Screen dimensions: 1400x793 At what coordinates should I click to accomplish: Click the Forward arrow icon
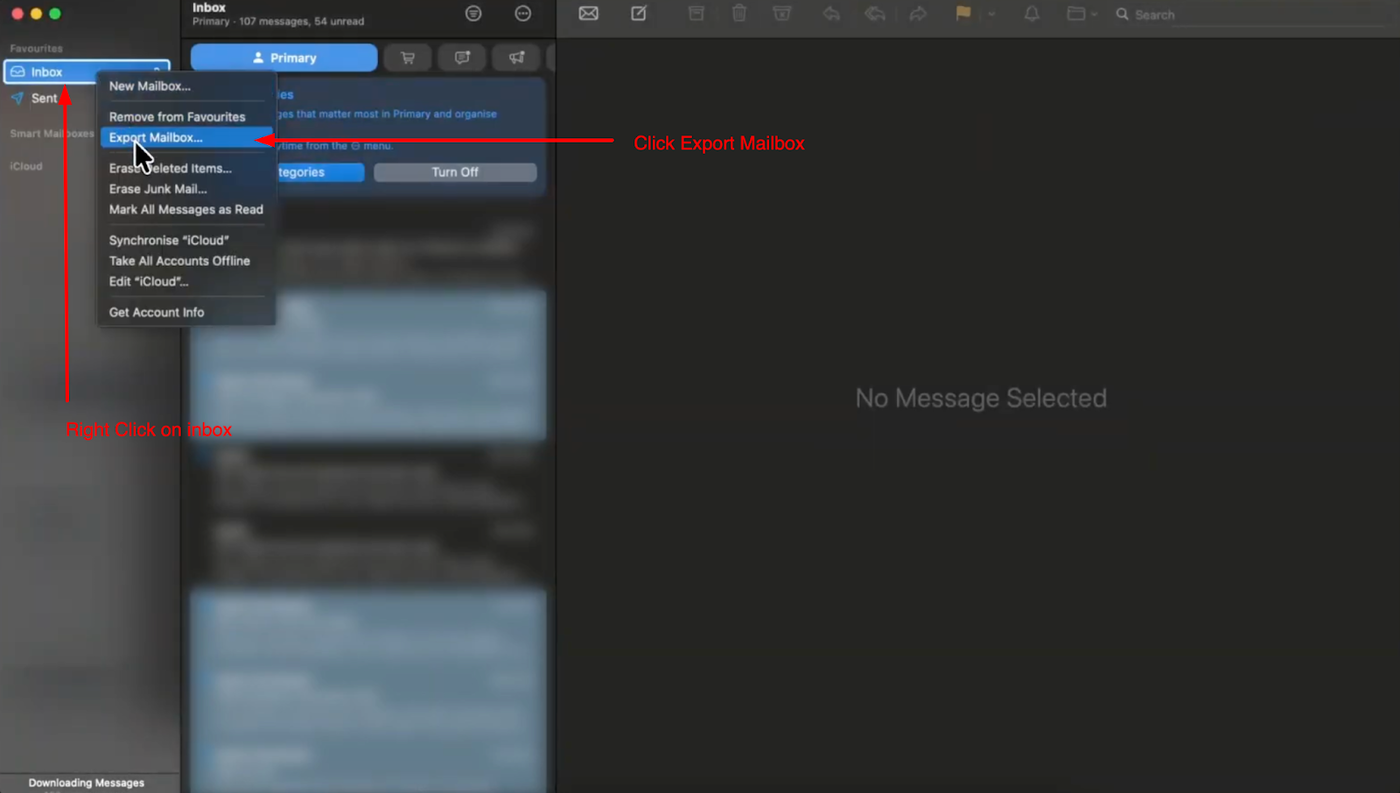[x=918, y=14]
